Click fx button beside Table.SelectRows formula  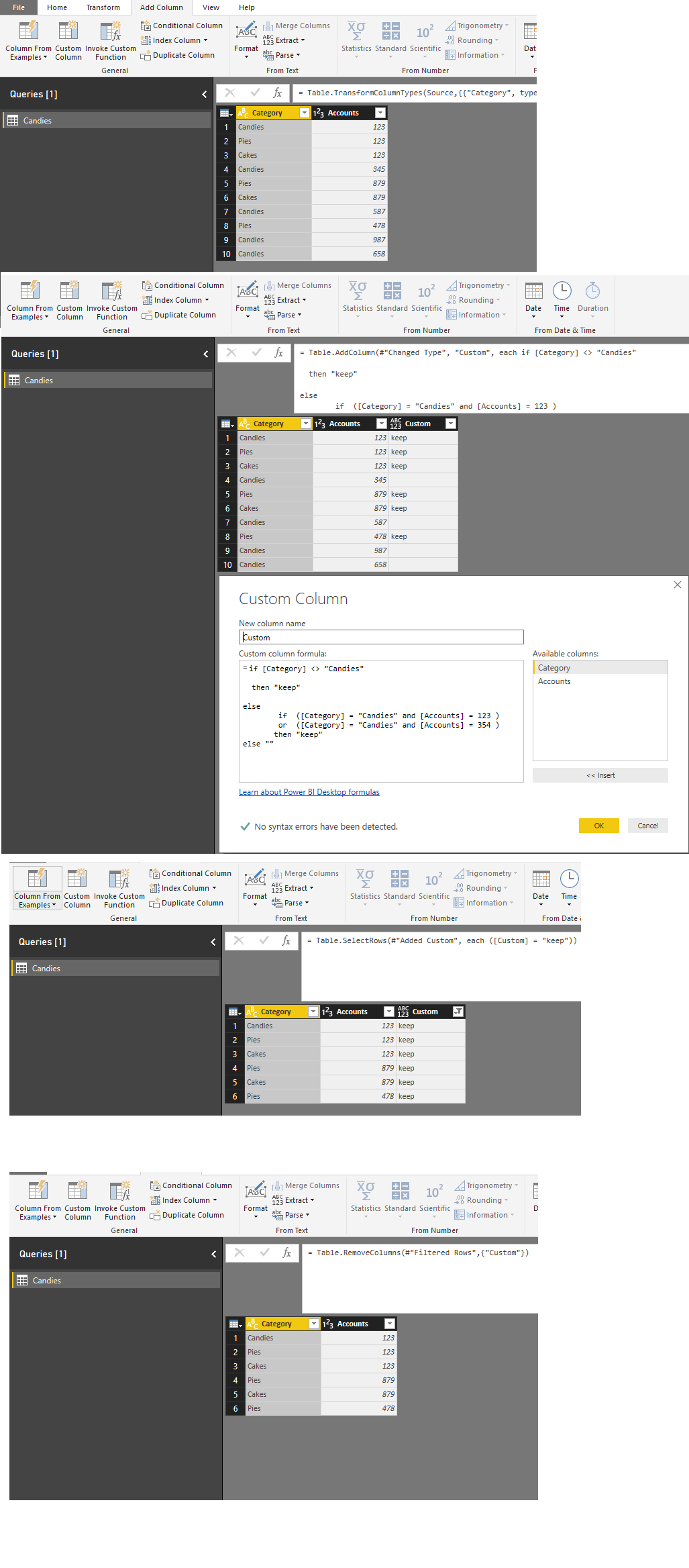pyautogui.click(x=286, y=940)
